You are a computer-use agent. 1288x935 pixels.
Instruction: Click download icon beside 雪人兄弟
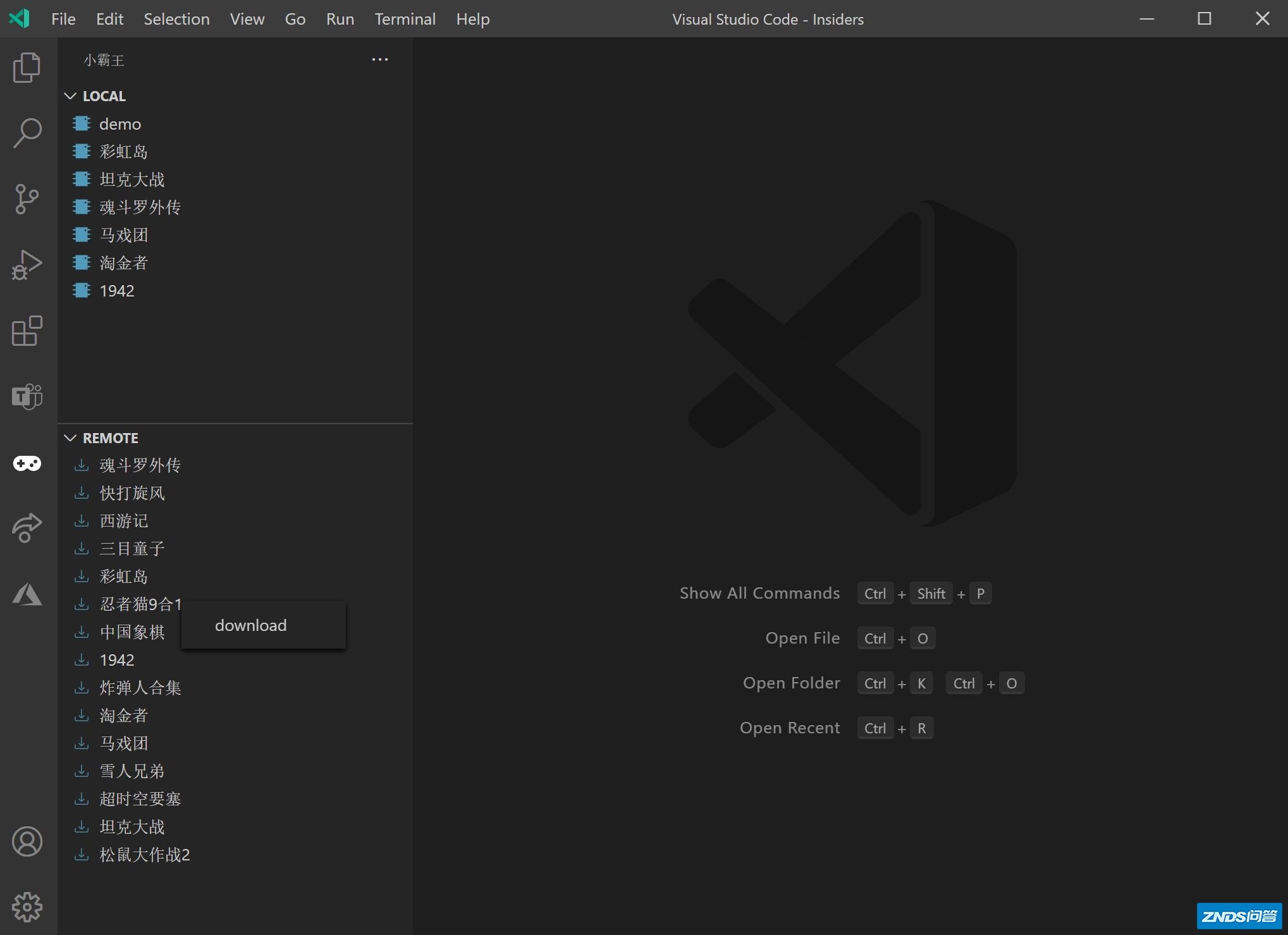coord(82,771)
